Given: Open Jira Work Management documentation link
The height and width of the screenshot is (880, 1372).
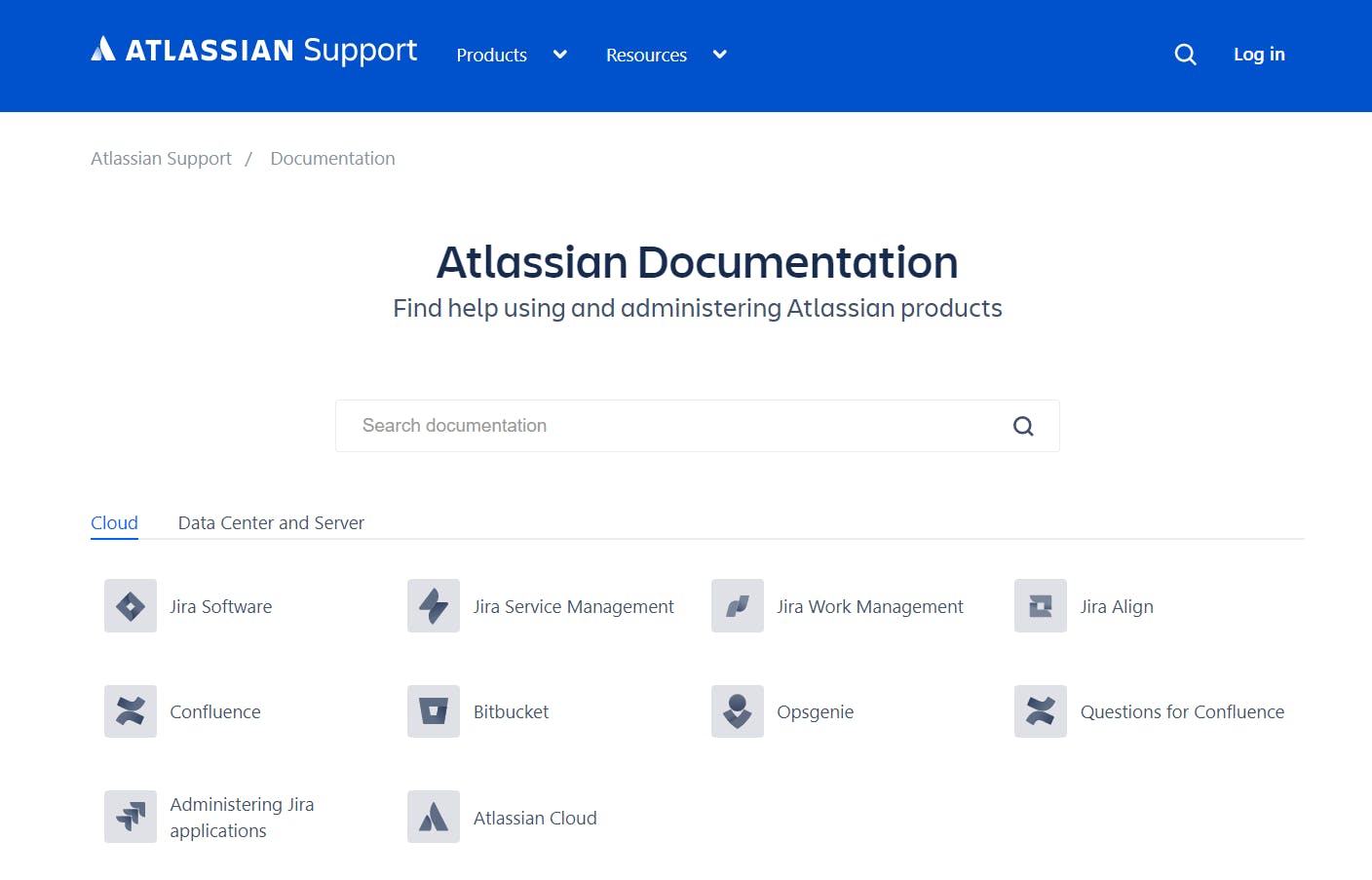Looking at the screenshot, I should [870, 606].
